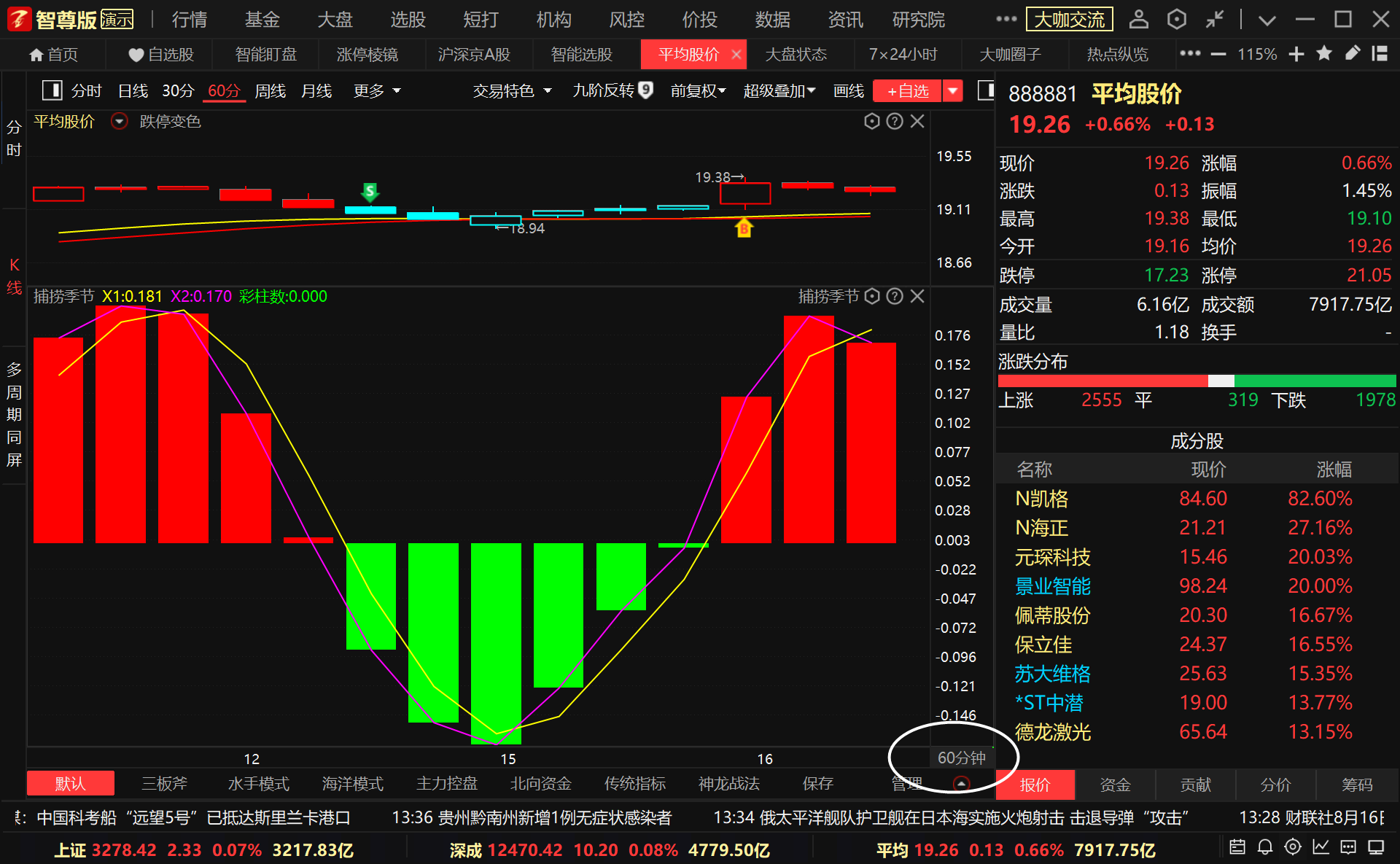Zoom out with the minus icon

tap(1218, 54)
